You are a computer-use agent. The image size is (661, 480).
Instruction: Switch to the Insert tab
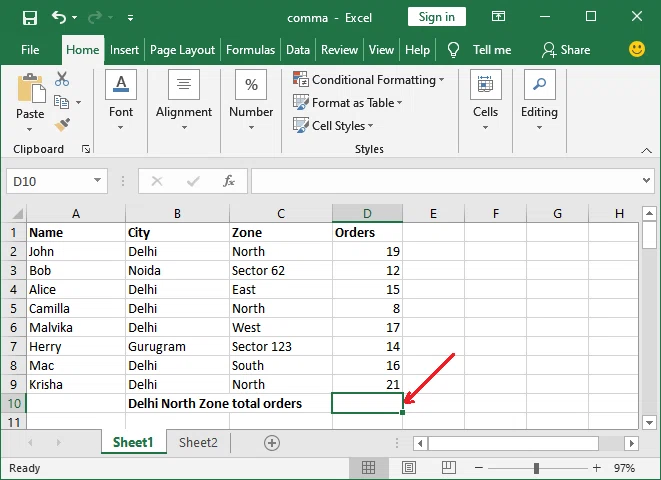click(124, 50)
